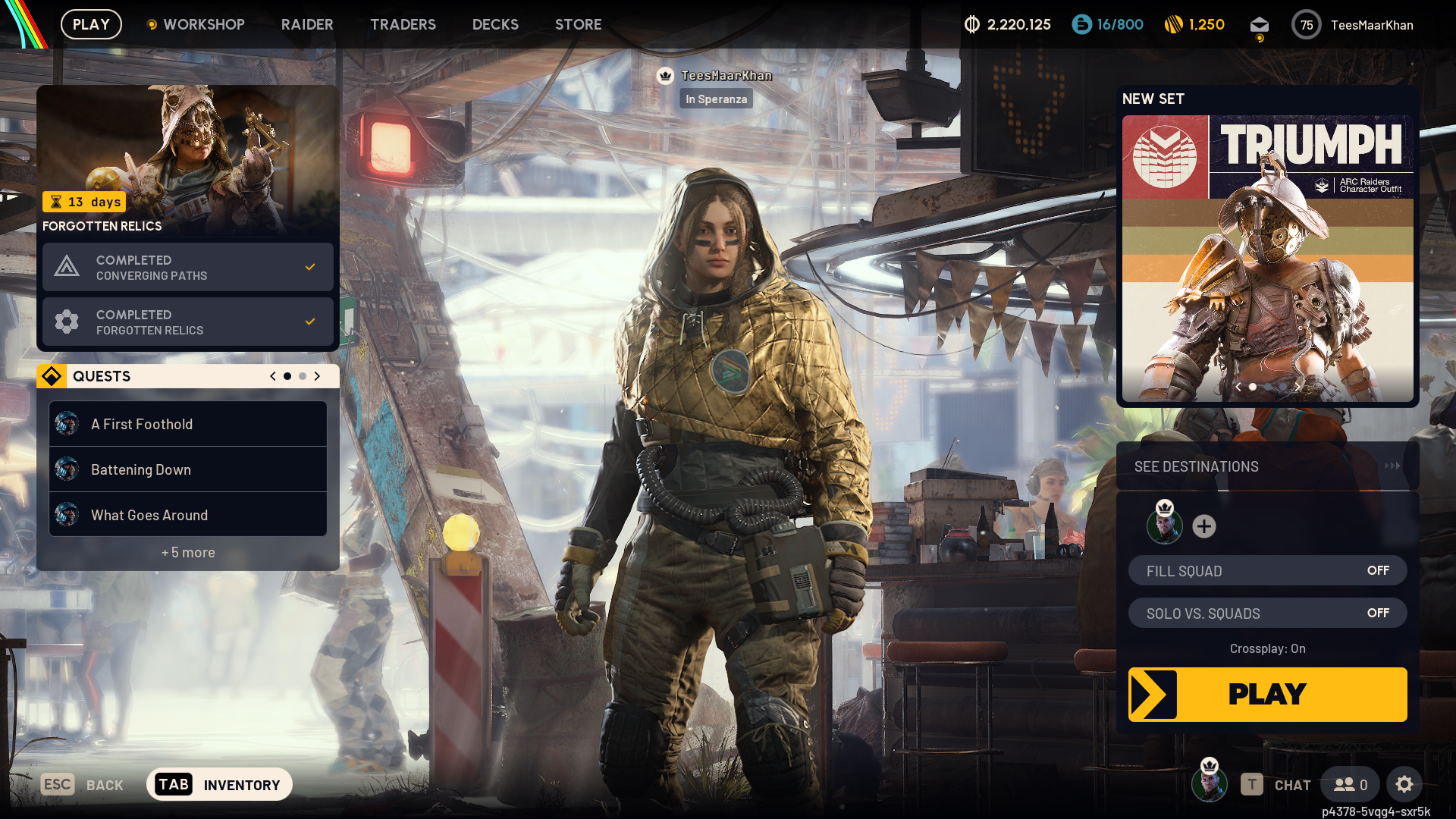Toggle Solo vs. Squads option

point(1267,613)
